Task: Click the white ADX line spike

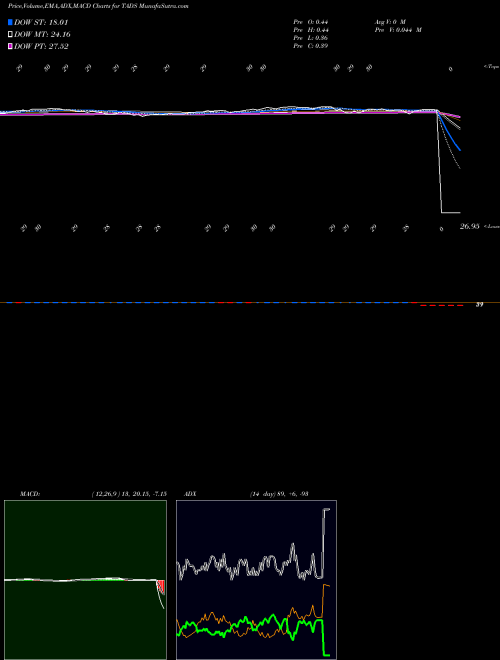Action: (324, 543)
